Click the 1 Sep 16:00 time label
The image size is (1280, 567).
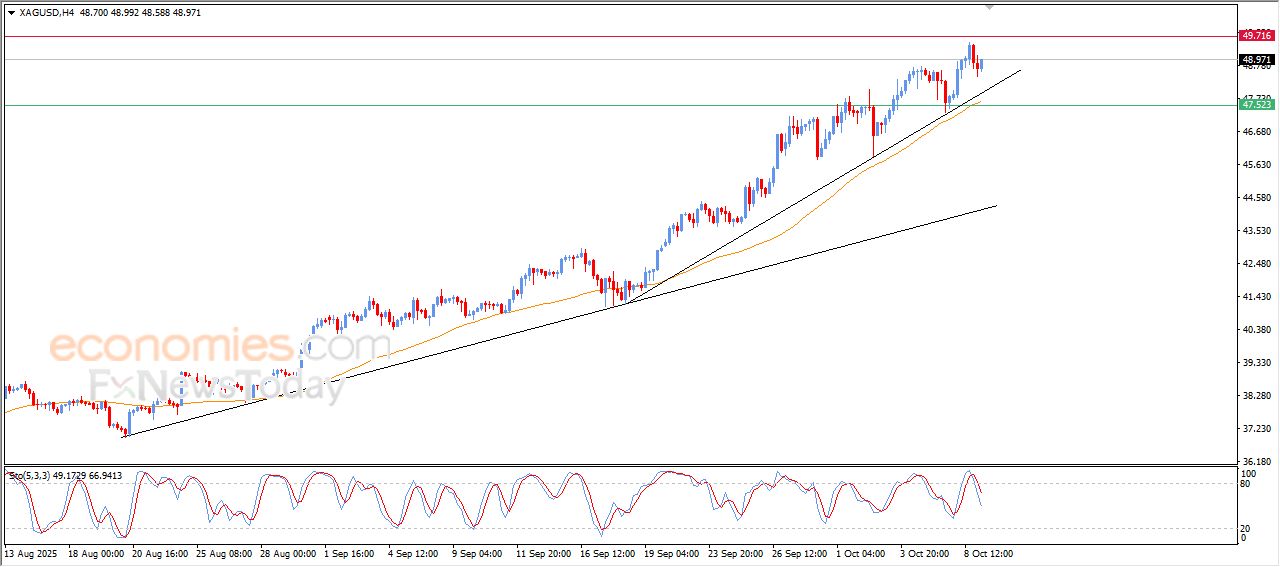click(x=351, y=552)
